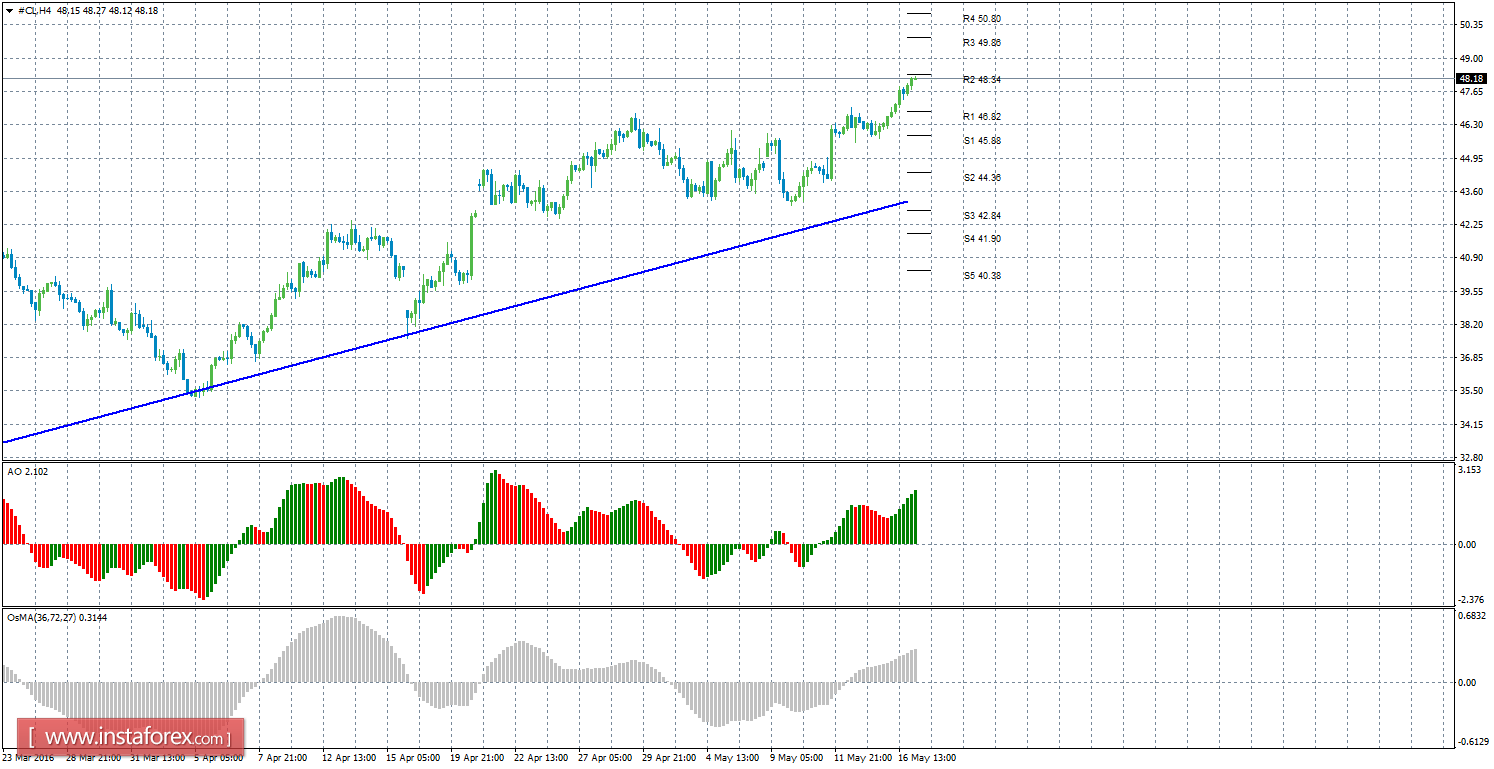Screen dimensions: 1494x769
Task: Click the S5 40.38 pivot label
Action: 982,276
